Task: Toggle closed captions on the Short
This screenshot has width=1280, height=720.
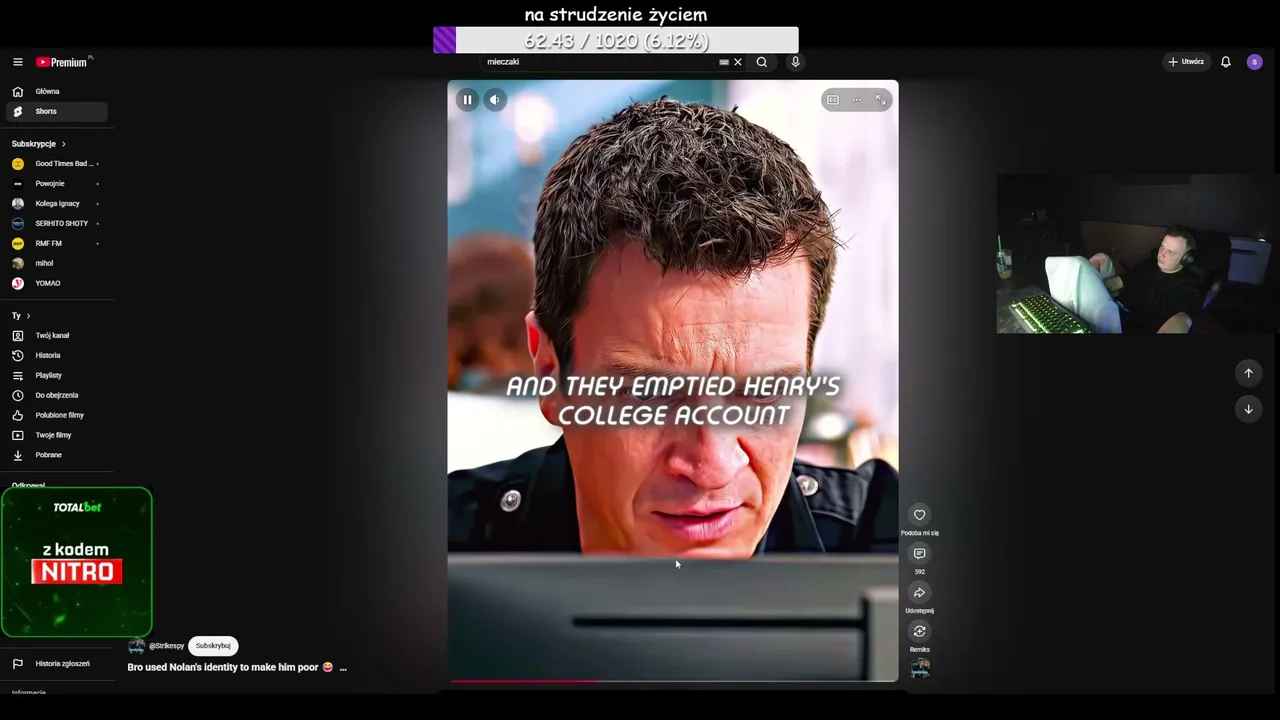Action: pos(833,100)
